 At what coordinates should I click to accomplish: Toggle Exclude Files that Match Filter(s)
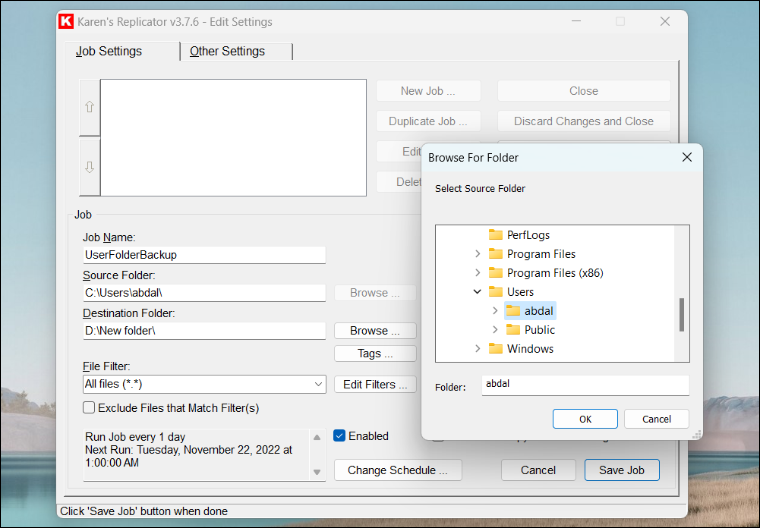pos(89,407)
